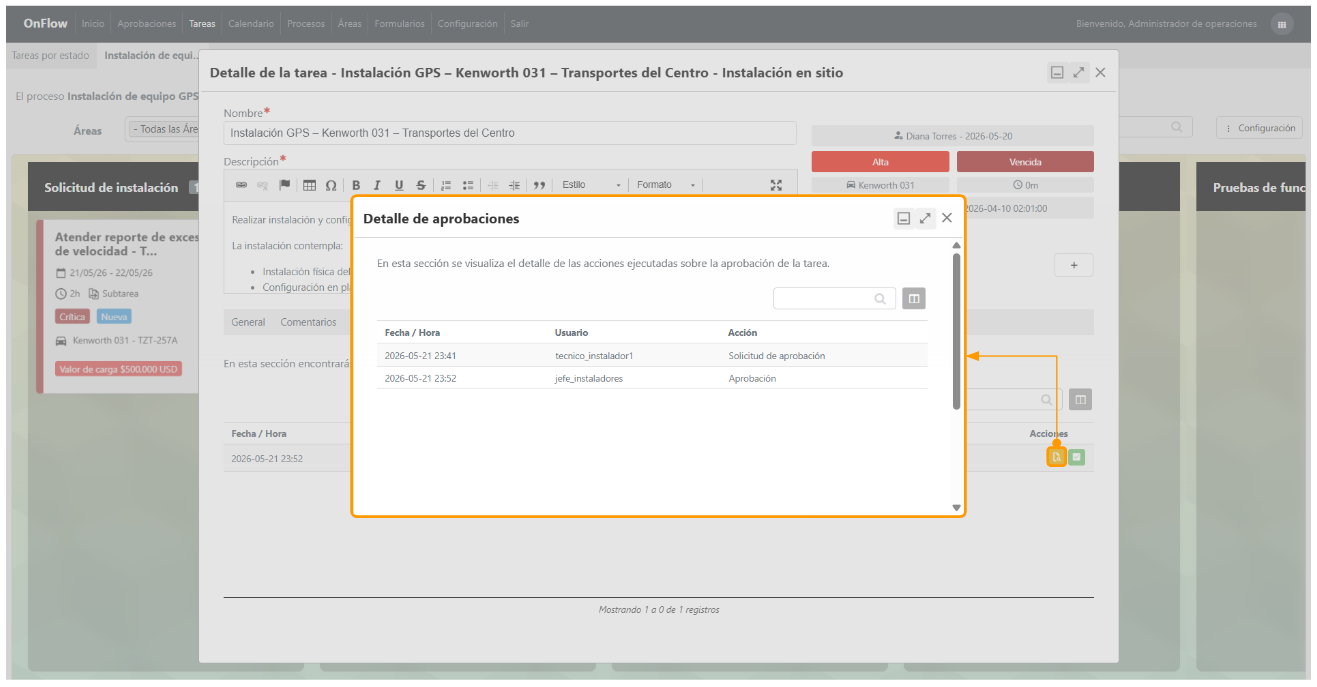Insert a block quote in the description
Viewport: 1317px width, 687px height.
pyautogui.click(x=540, y=185)
